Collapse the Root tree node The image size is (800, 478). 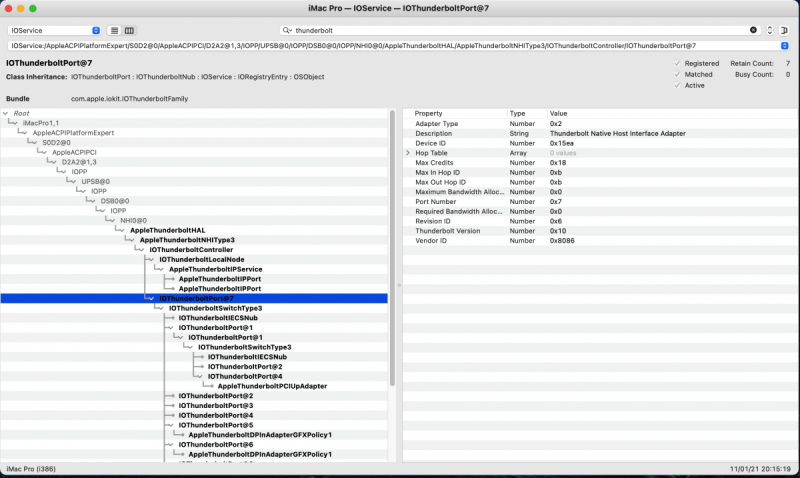click(6, 113)
